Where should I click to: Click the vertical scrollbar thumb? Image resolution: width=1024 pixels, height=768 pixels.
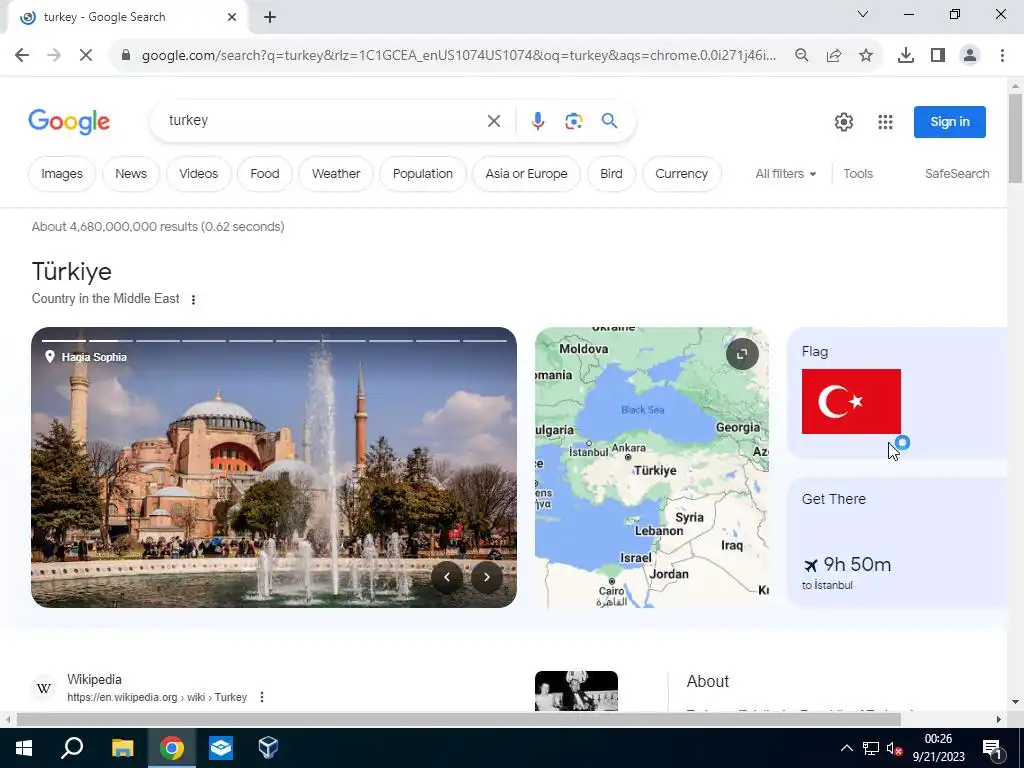point(1015,138)
